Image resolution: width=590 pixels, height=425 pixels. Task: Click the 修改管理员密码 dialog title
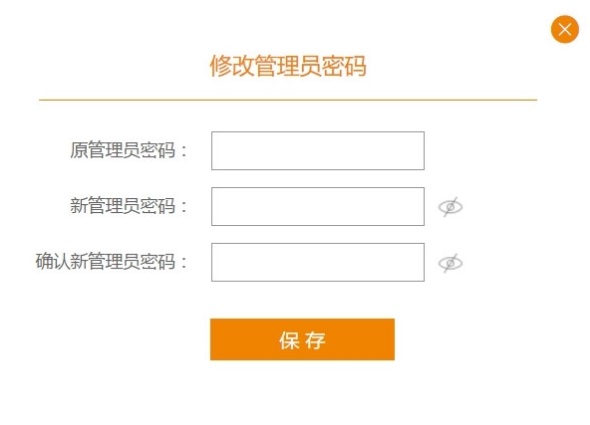[288, 66]
